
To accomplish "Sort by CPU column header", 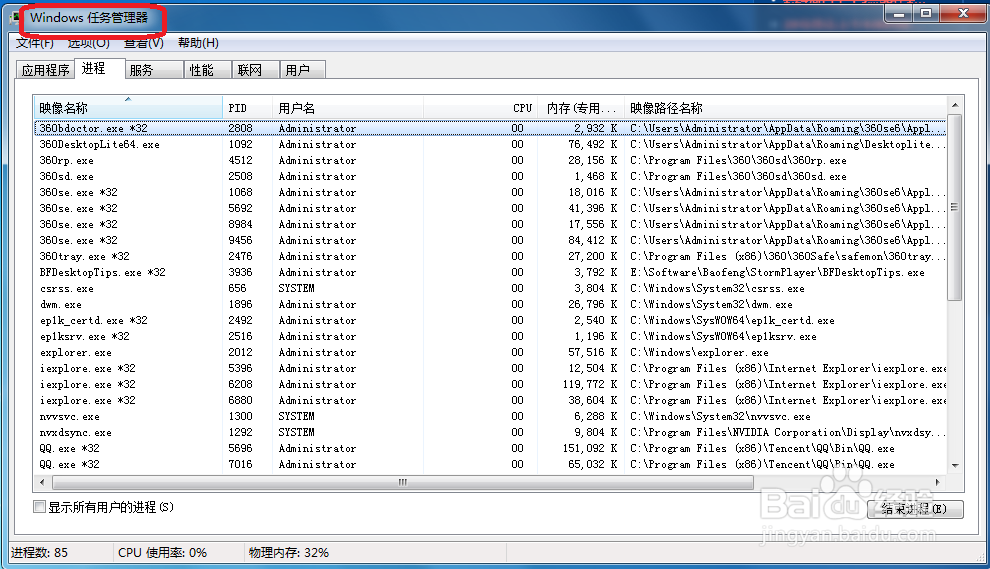I will coord(480,108).
